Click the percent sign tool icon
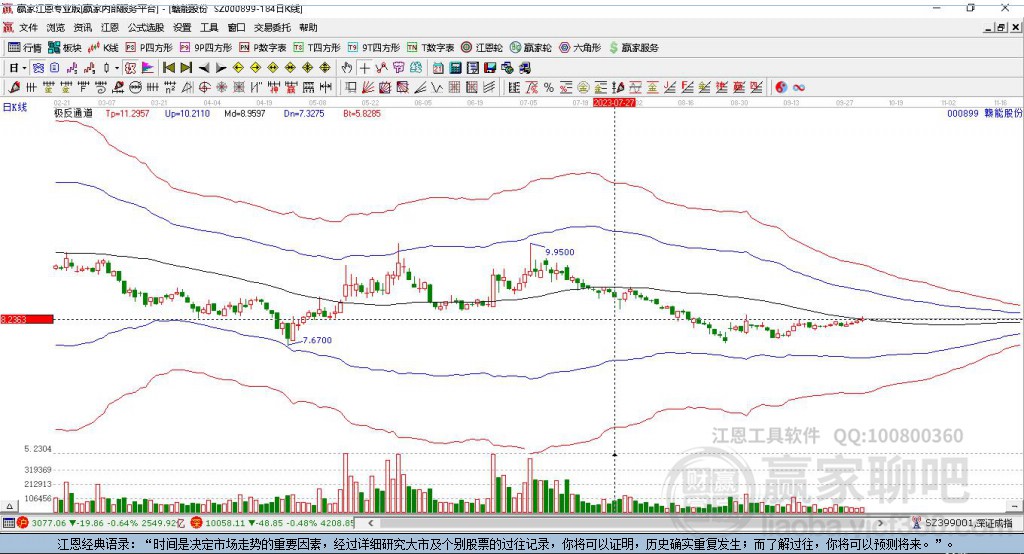Screen dimensions: 1024x554 tap(549, 87)
